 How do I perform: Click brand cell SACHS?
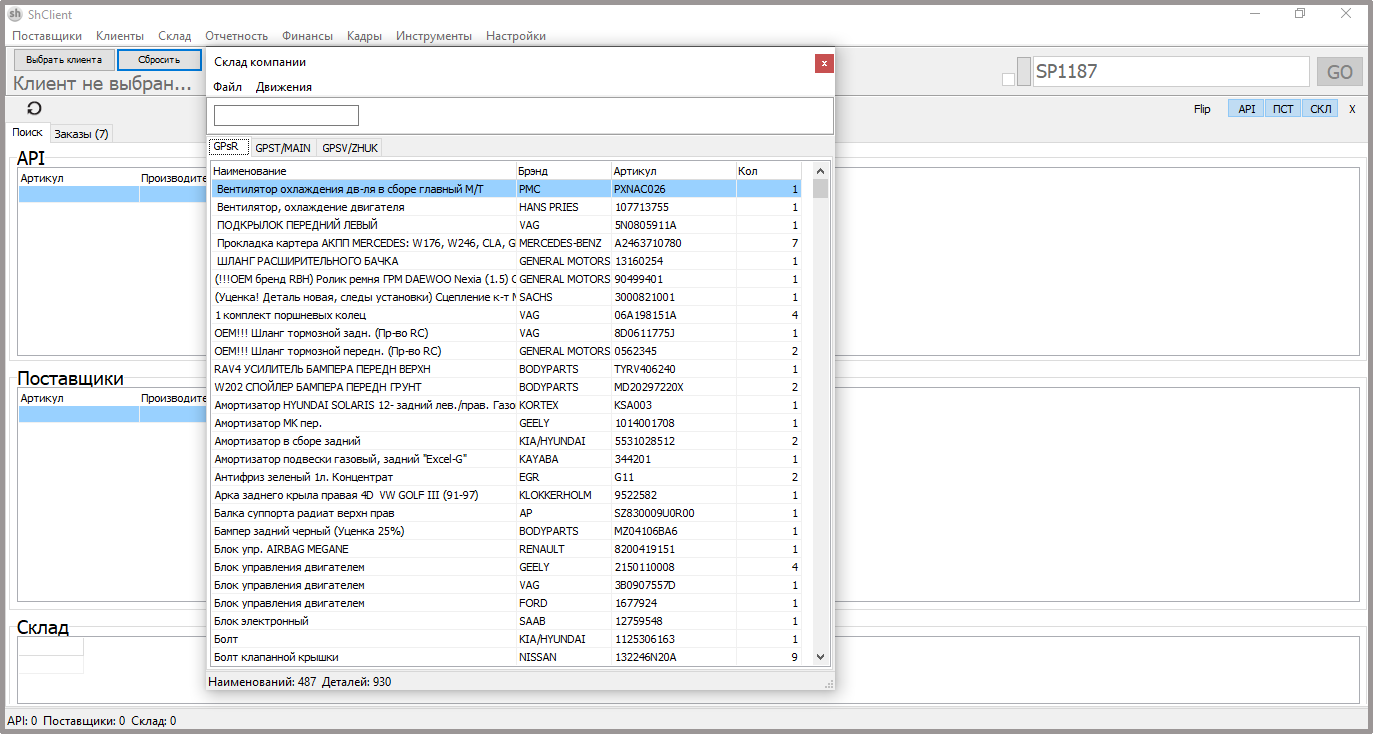[x=563, y=297]
